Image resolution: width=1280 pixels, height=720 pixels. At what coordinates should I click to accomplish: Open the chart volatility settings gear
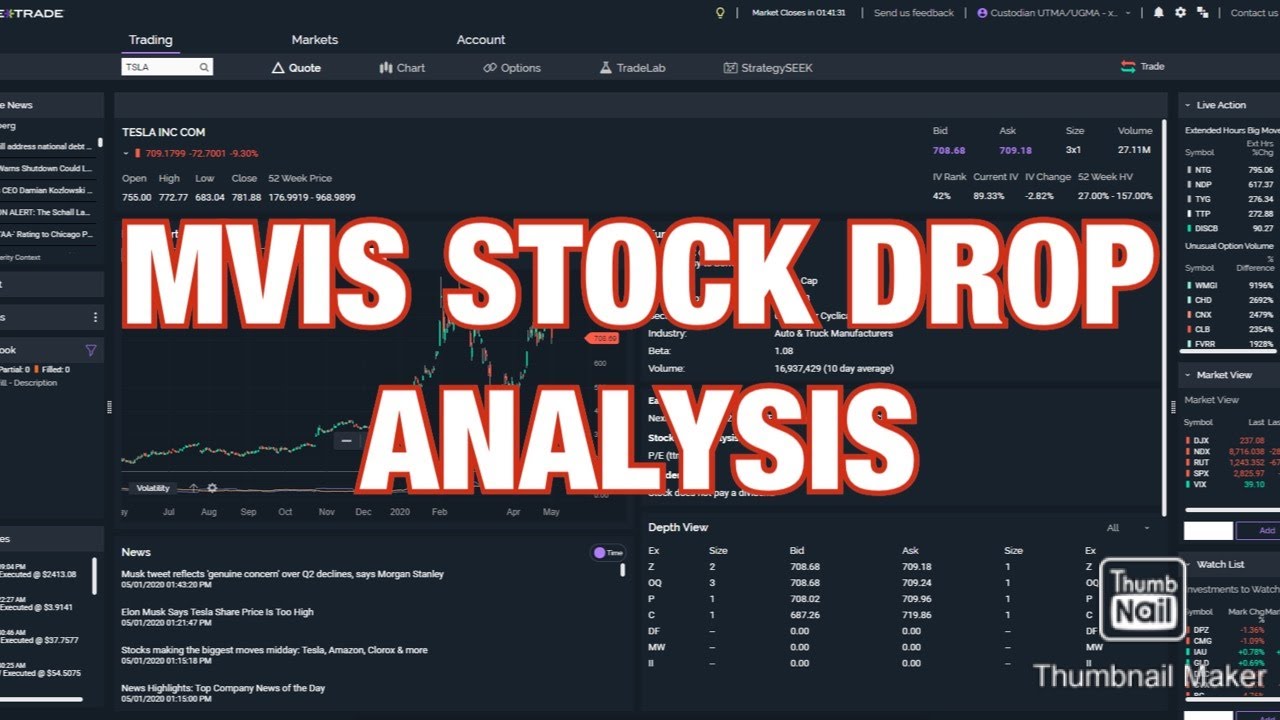(212, 488)
